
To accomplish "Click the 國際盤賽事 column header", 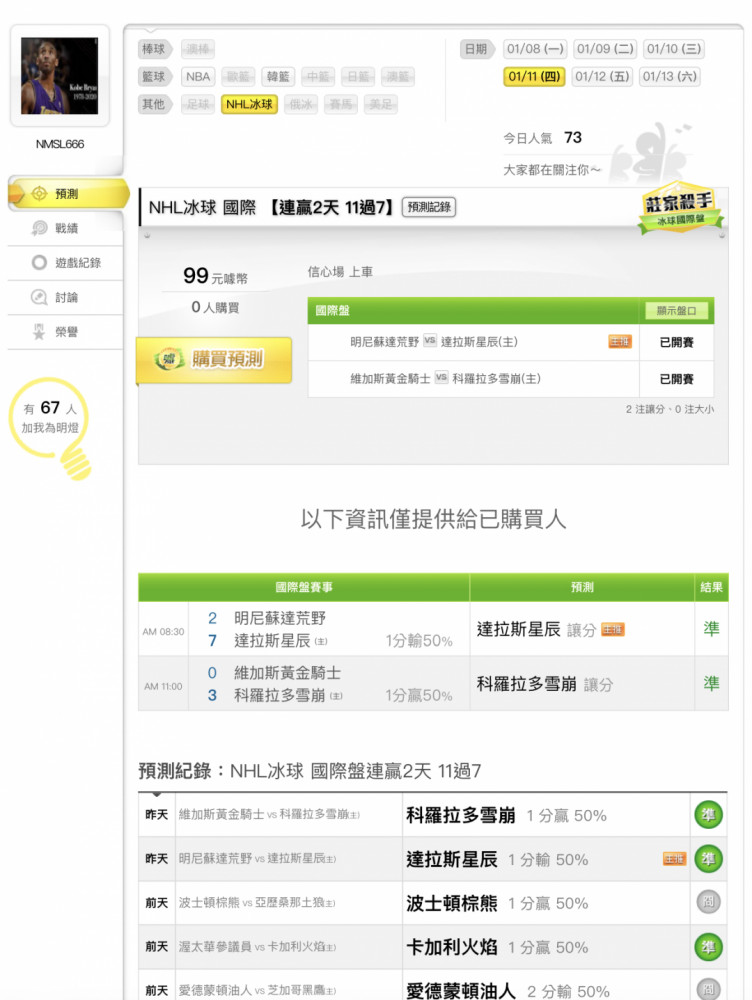I will point(304,587).
